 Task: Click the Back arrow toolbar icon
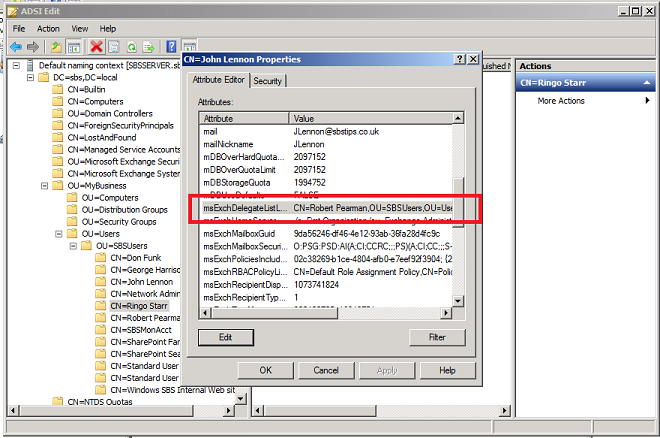(15, 46)
